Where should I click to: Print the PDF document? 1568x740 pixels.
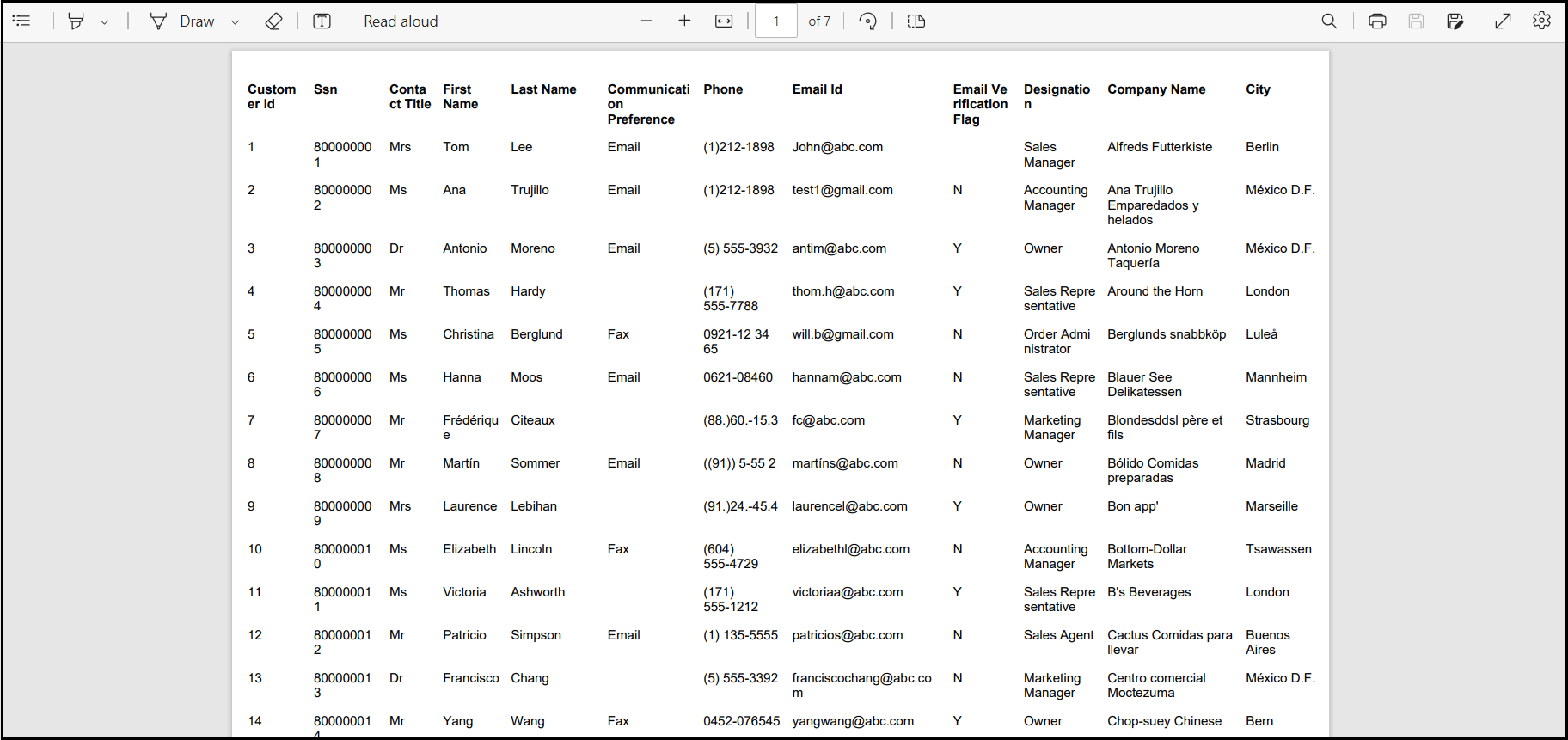[1377, 21]
